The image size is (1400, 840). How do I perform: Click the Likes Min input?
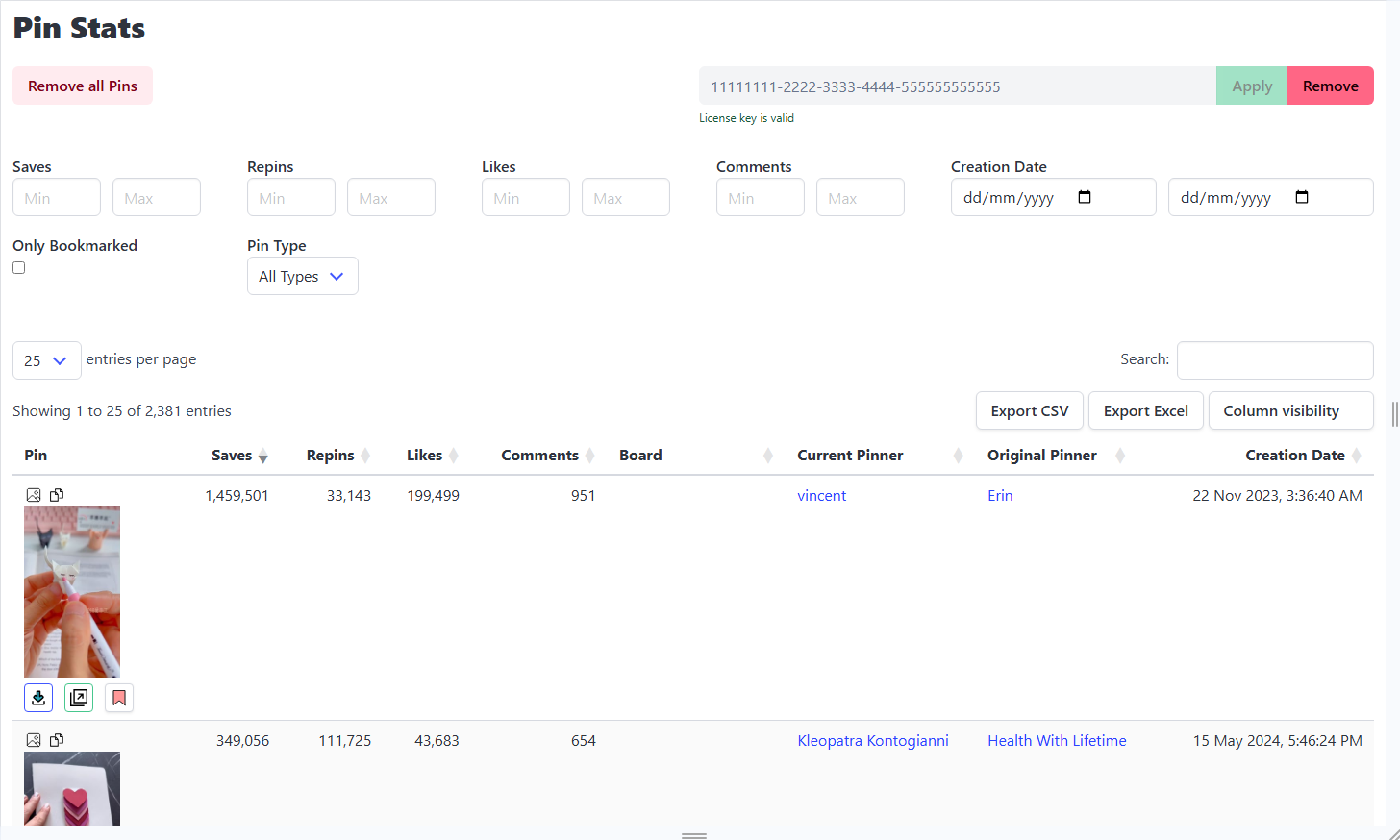(526, 197)
